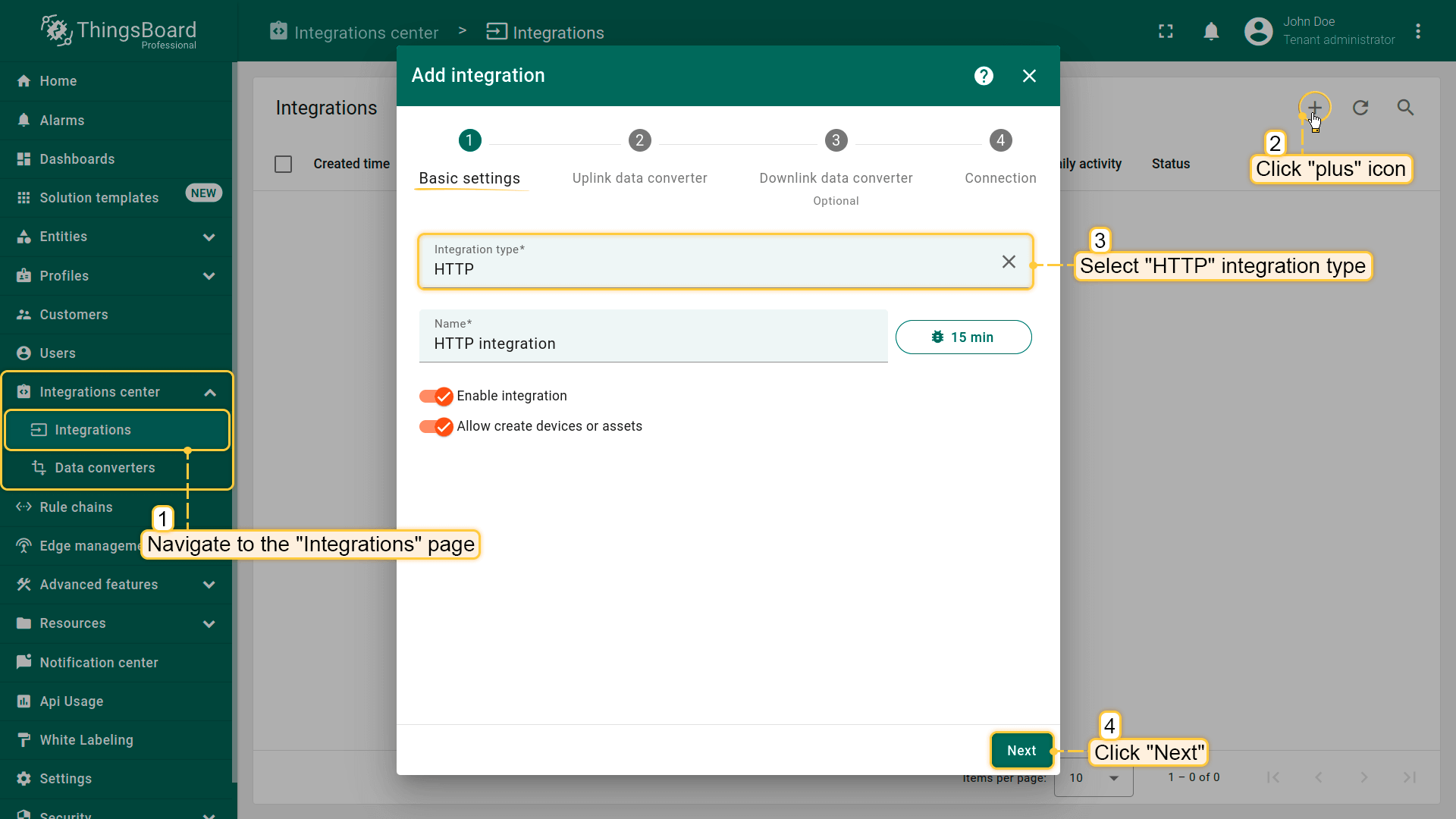Click the search icon in Integrations table
This screenshot has width=1456, height=819.
(1405, 108)
